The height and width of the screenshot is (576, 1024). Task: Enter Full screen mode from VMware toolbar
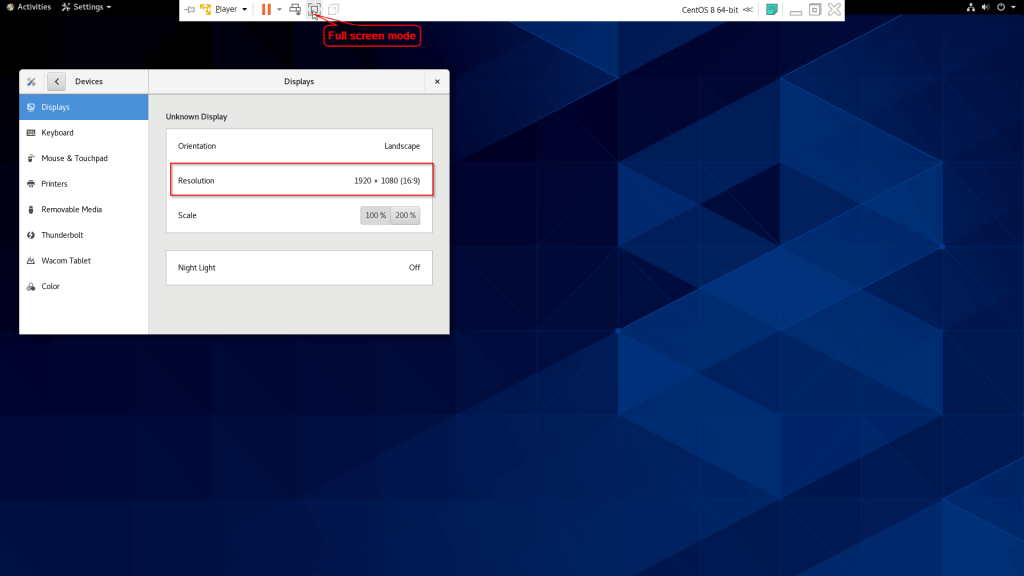[314, 9]
